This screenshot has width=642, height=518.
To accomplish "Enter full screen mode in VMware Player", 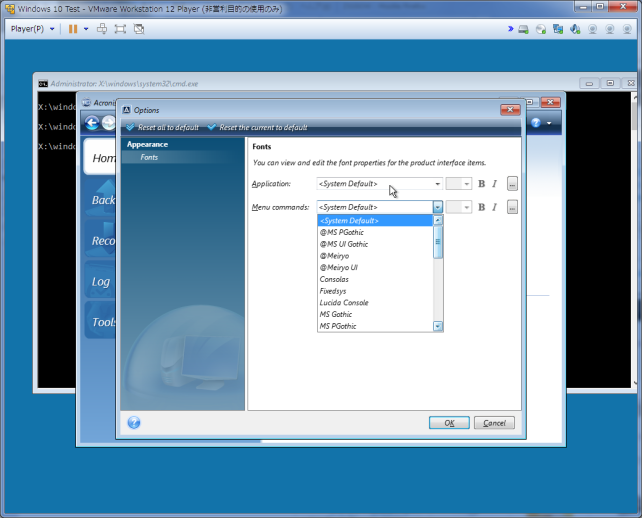I will point(120,29).
